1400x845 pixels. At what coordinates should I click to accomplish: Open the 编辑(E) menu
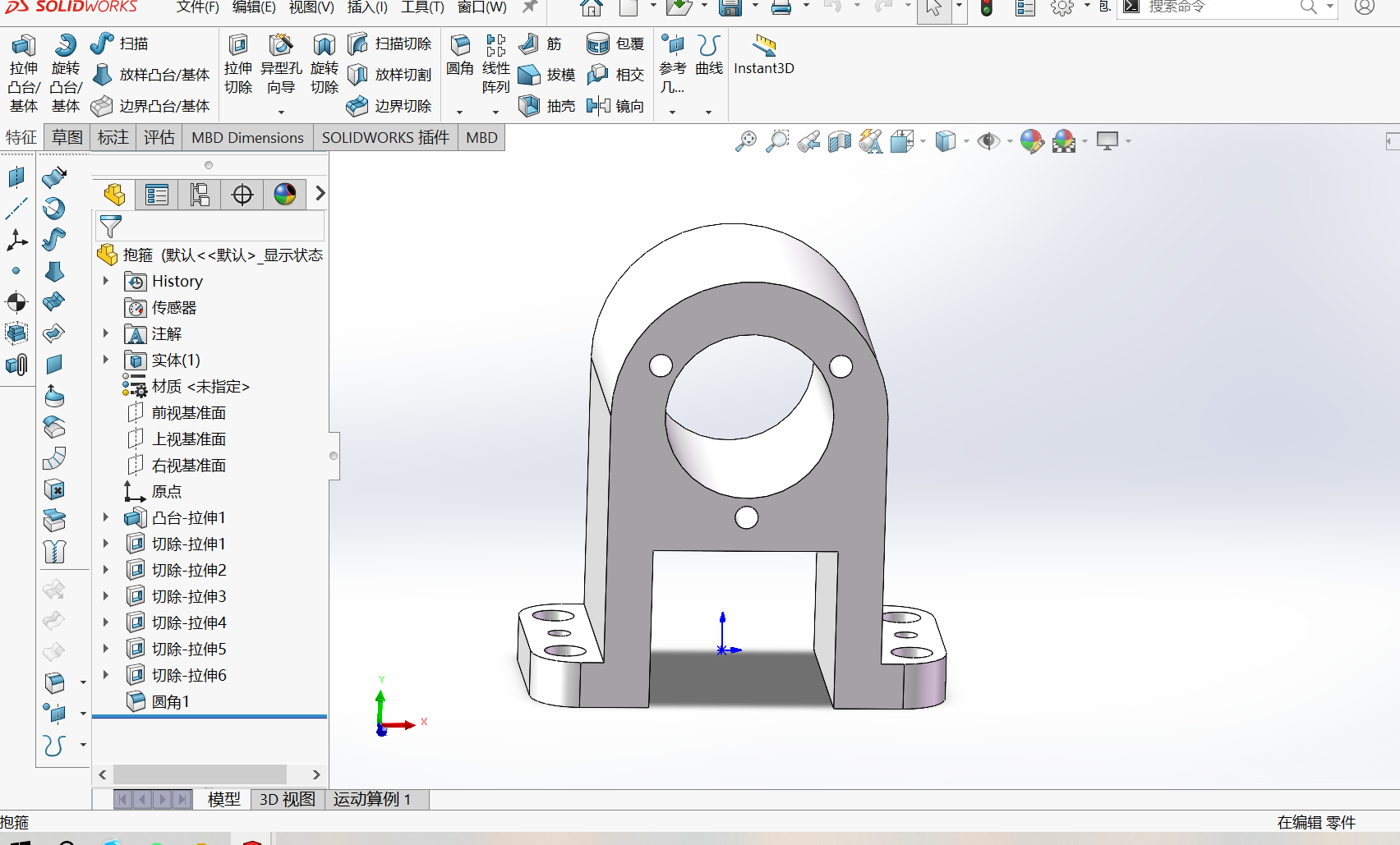click(254, 7)
